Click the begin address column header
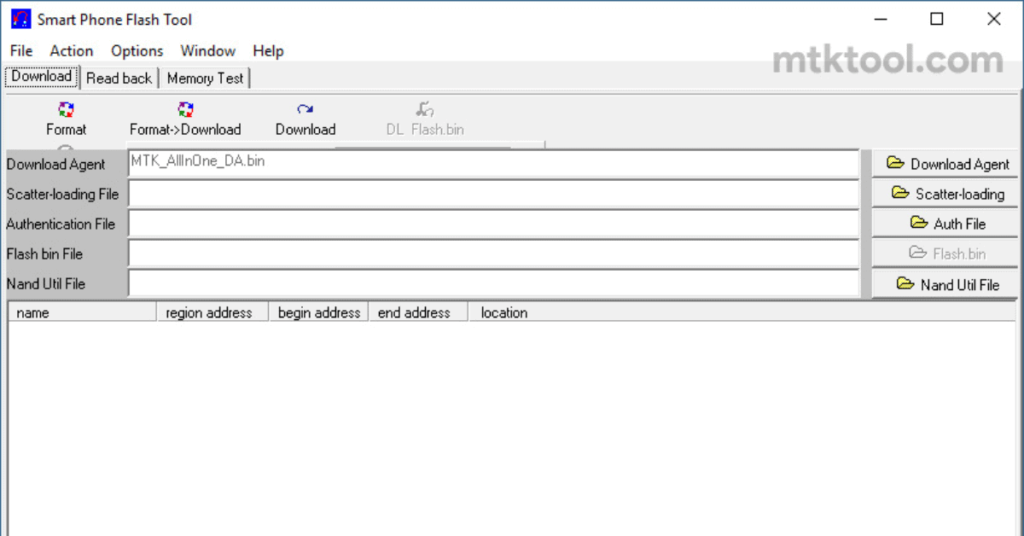The height and width of the screenshot is (536, 1024). 319,313
